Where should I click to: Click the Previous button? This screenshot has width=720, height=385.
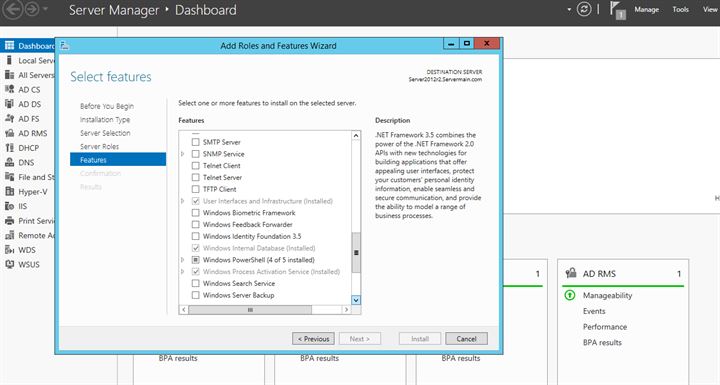point(313,339)
